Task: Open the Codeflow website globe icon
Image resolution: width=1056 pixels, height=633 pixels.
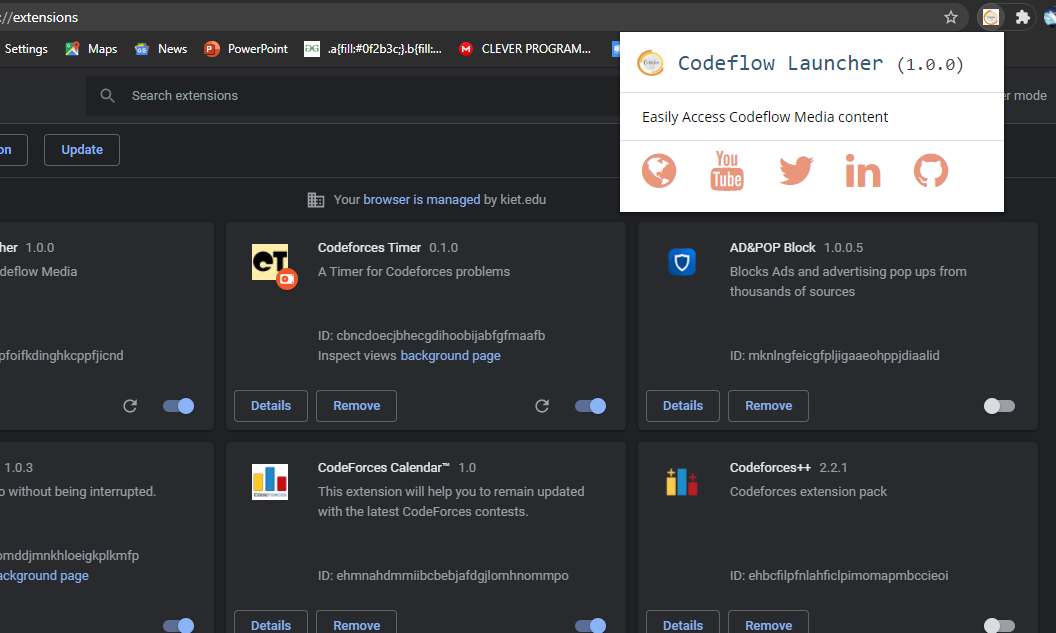Action: pos(659,171)
